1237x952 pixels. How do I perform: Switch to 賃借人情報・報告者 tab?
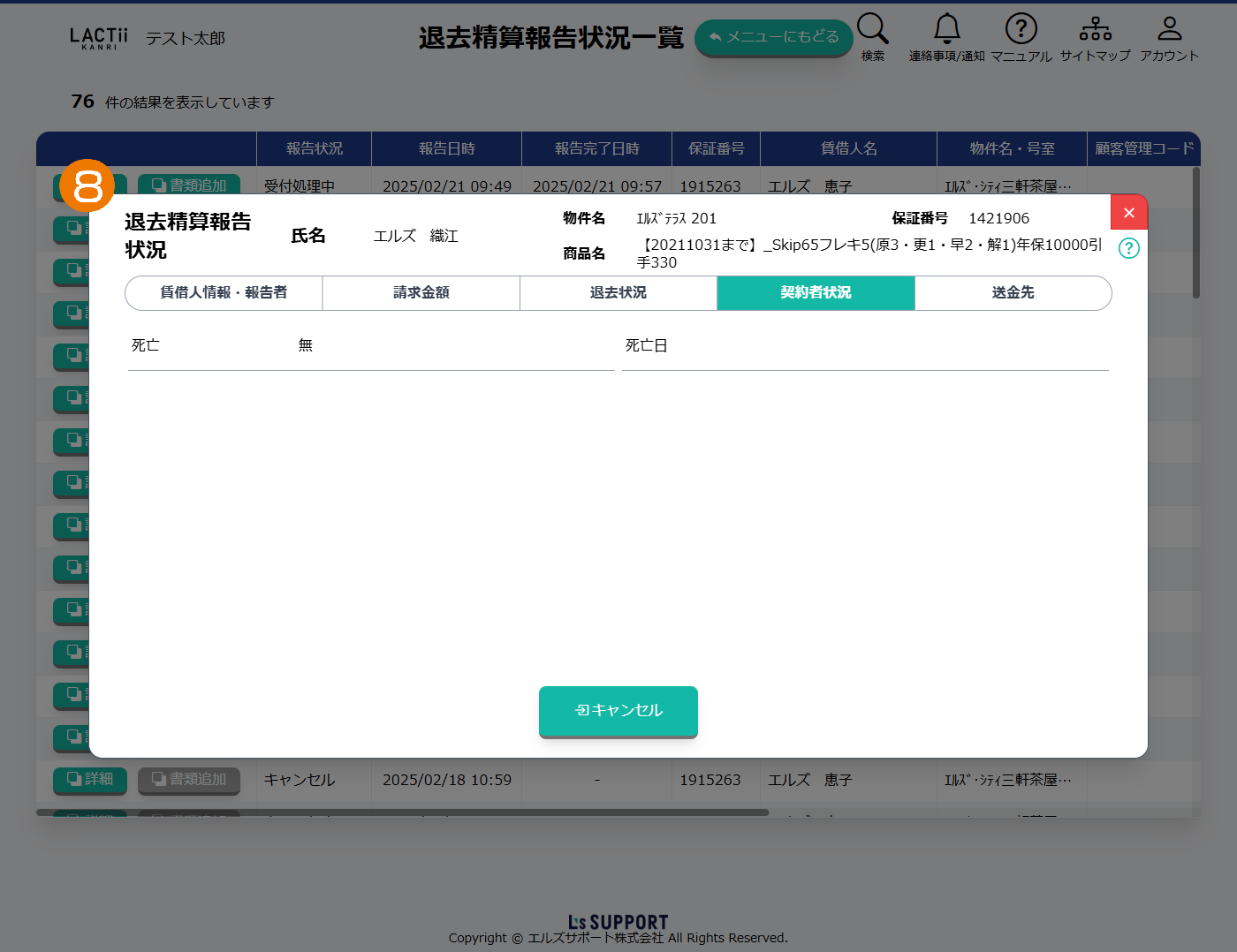tap(224, 293)
